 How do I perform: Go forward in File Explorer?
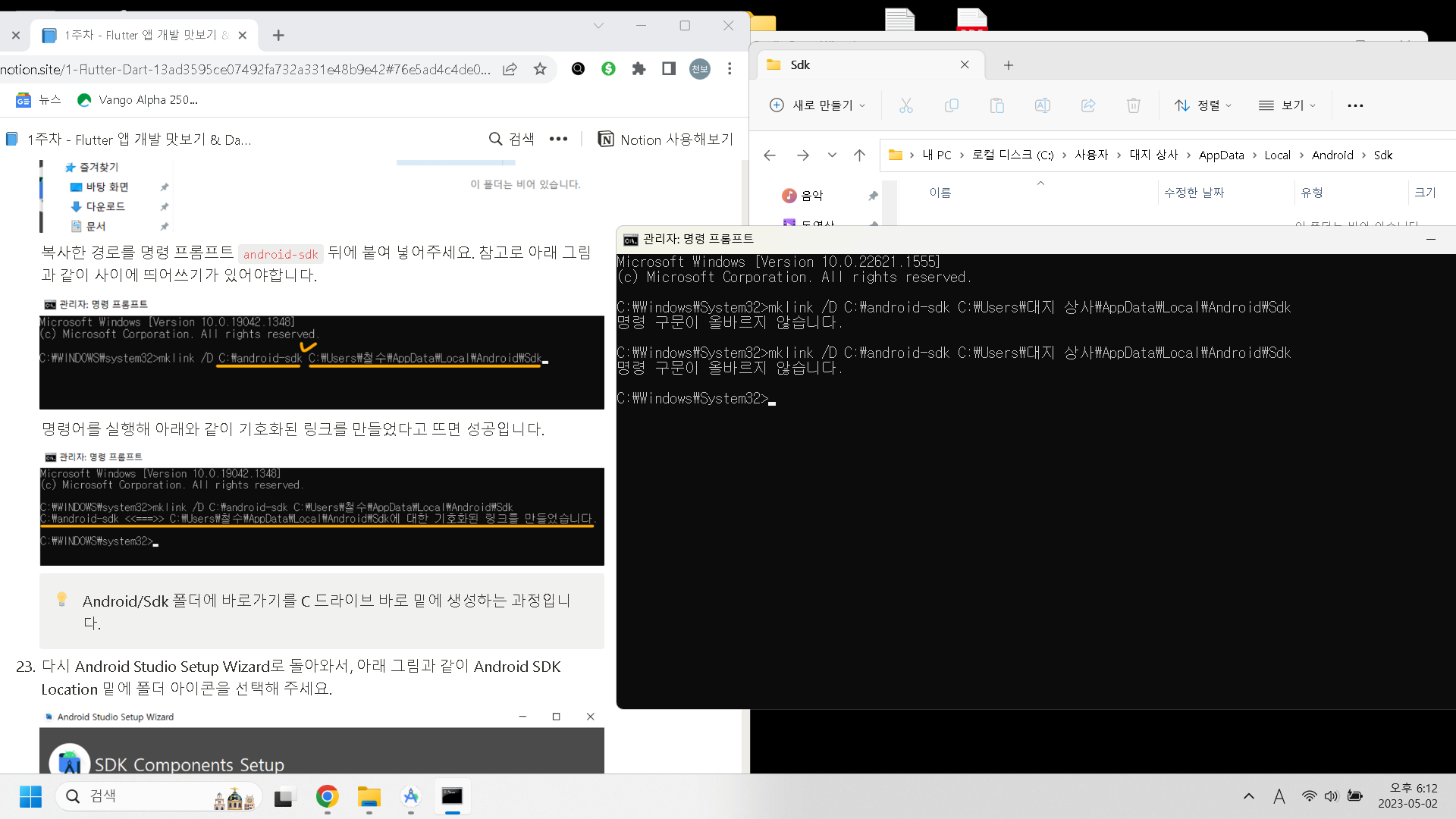[x=802, y=155]
